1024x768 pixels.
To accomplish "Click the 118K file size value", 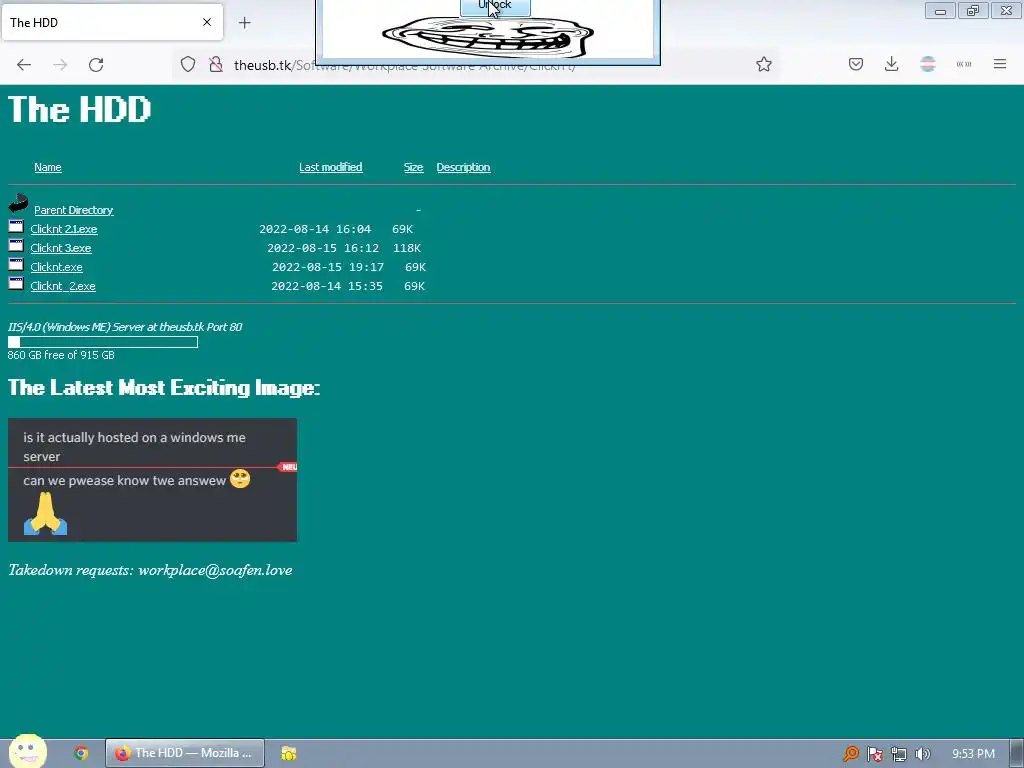I will (407, 248).
